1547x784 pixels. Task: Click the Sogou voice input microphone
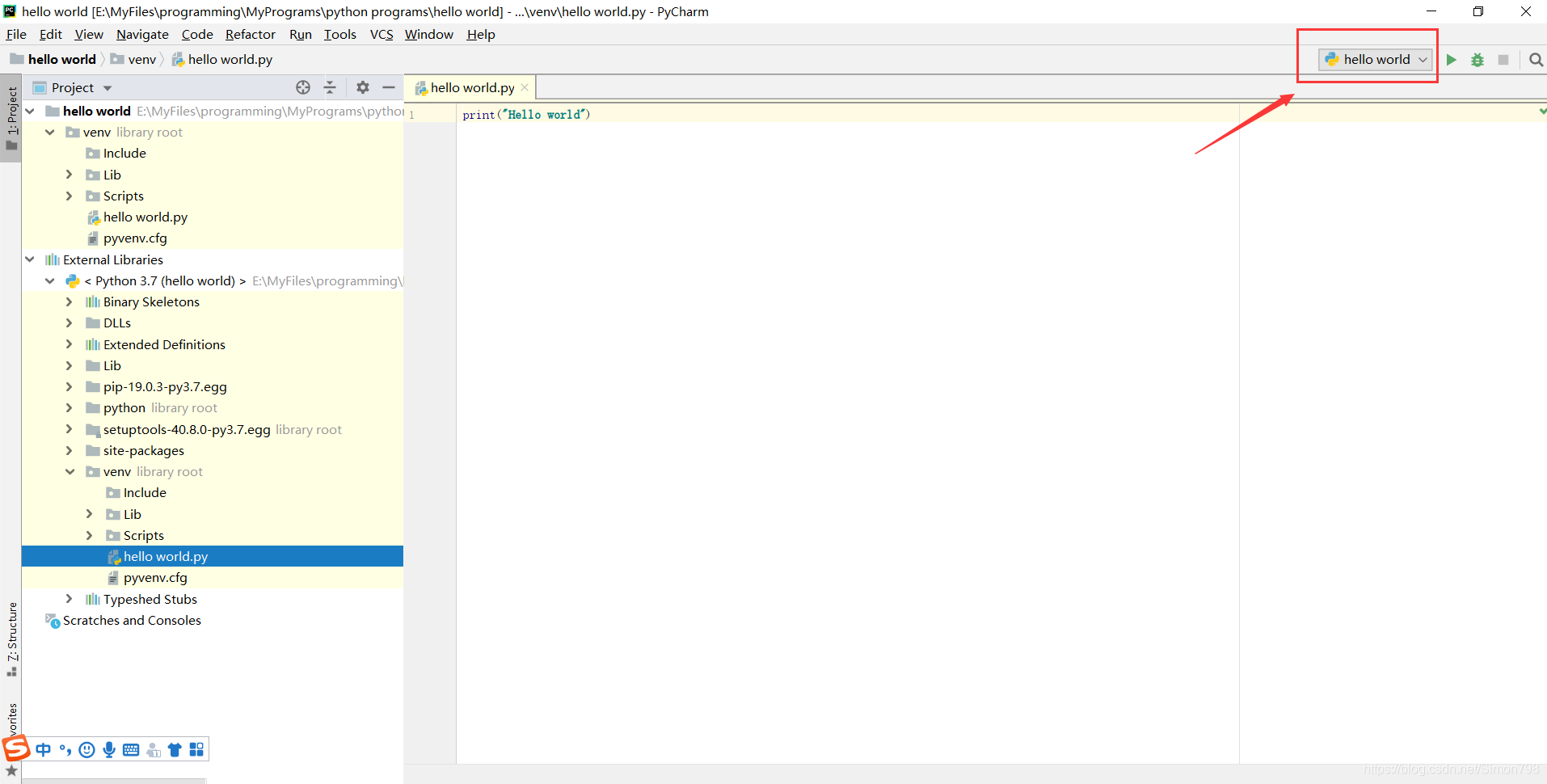109,750
